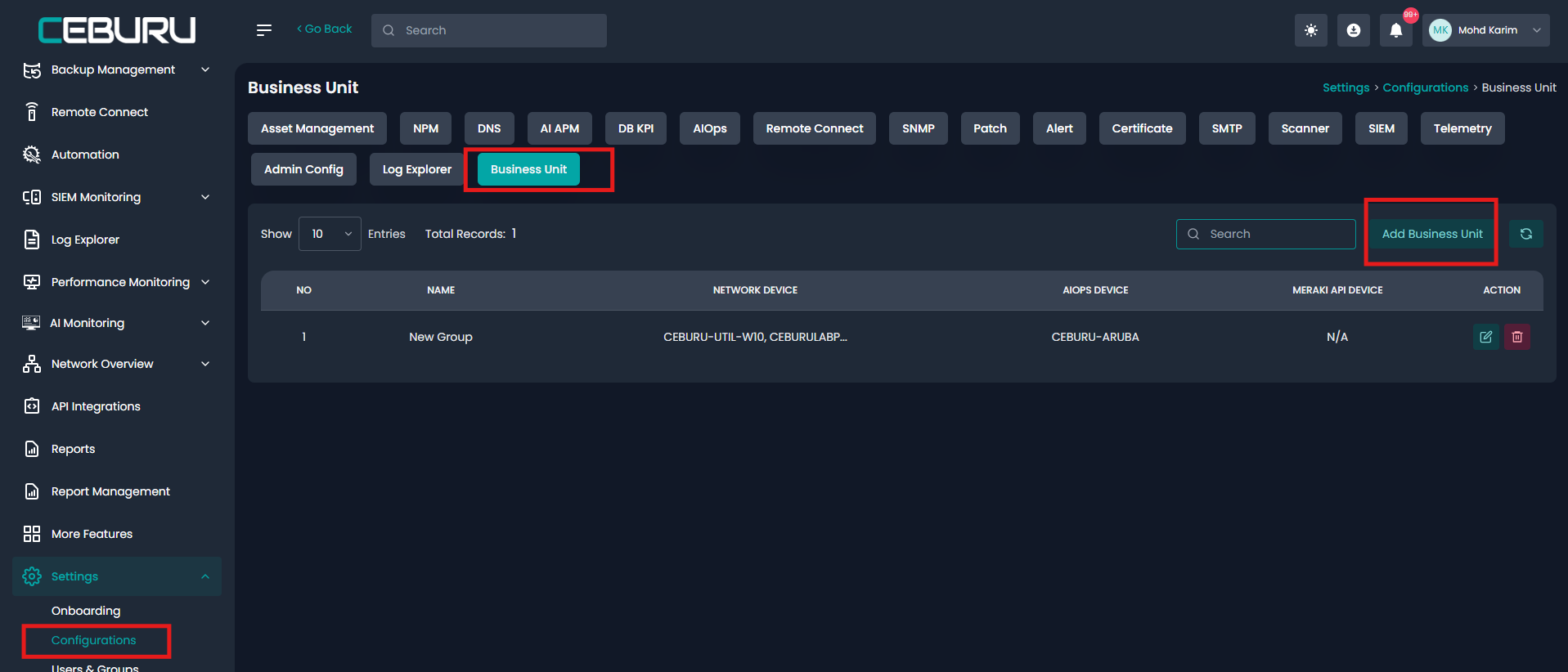
Task: Click the Settings gear icon in the sidebar
Action: (x=32, y=576)
